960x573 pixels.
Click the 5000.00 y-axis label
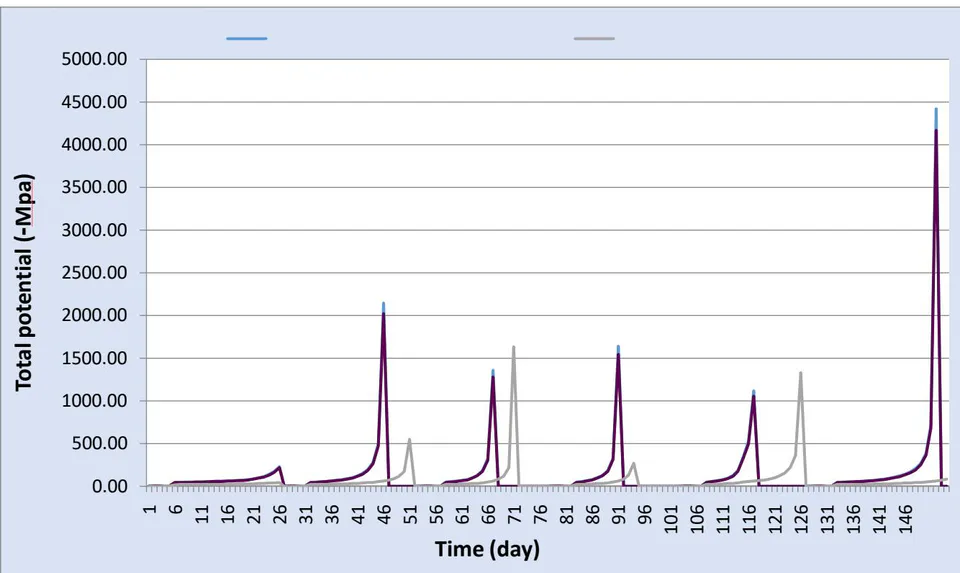[94, 59]
